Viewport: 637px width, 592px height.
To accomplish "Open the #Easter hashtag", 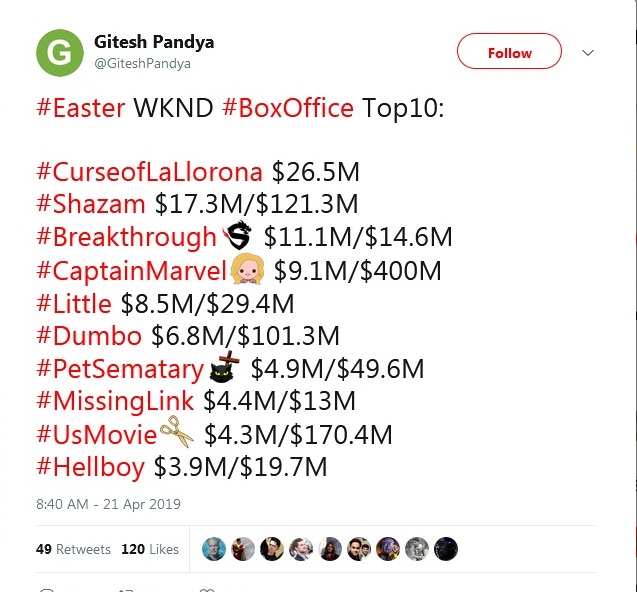I will click(x=80, y=108).
